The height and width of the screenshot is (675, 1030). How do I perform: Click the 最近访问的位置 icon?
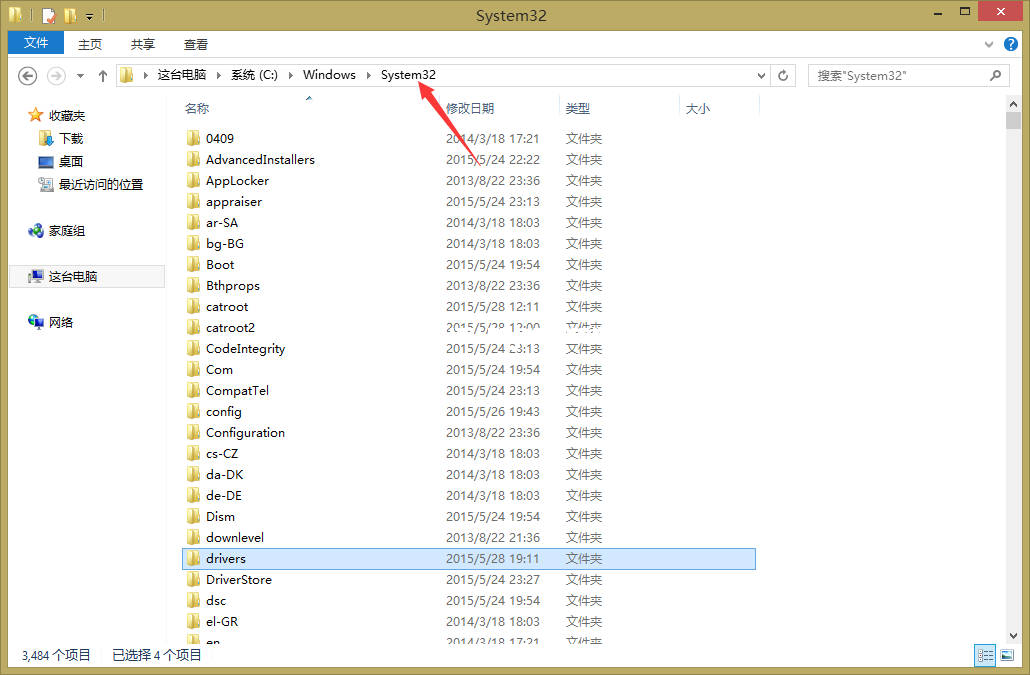coord(45,185)
